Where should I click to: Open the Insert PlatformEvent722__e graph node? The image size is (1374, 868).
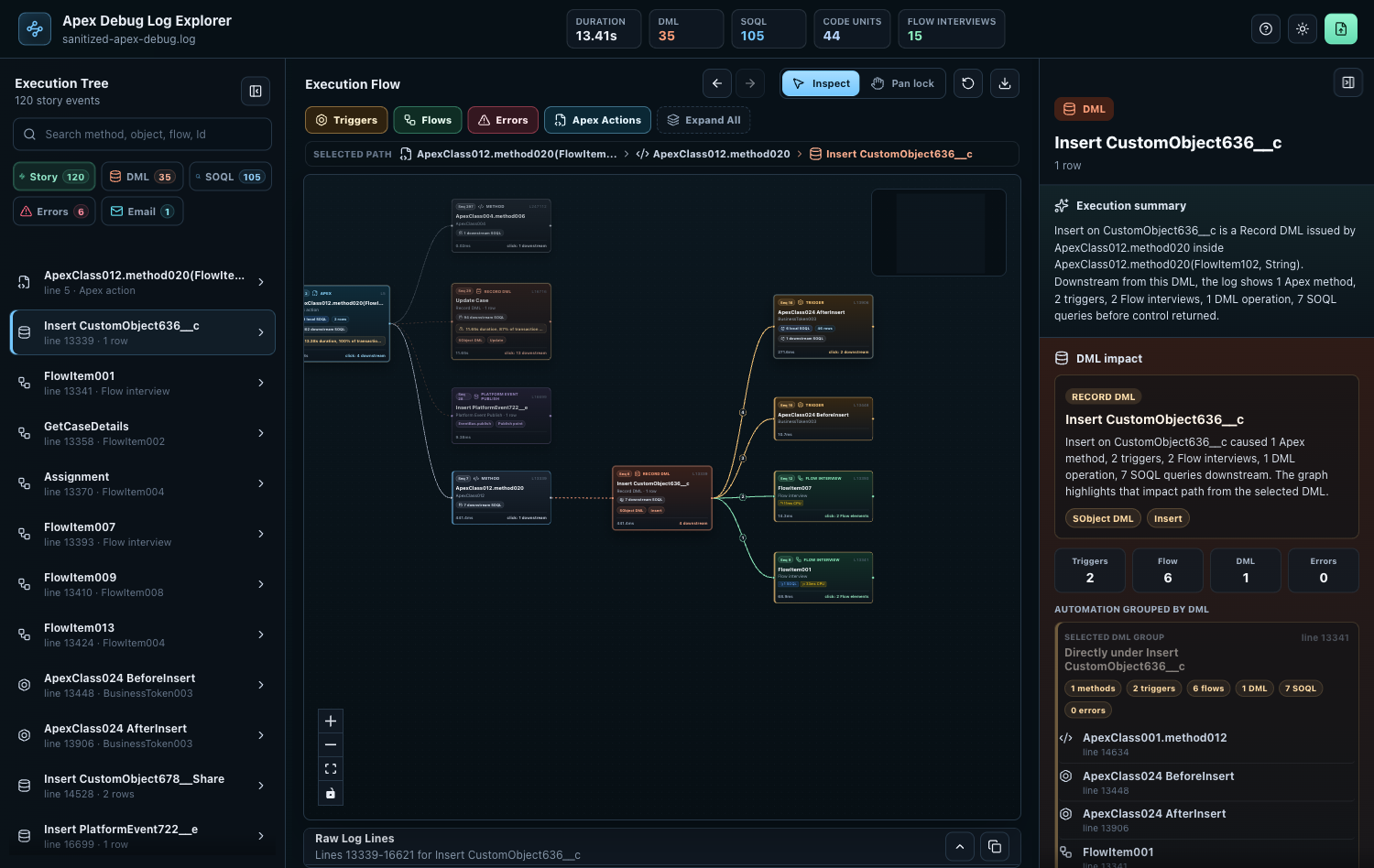point(501,416)
